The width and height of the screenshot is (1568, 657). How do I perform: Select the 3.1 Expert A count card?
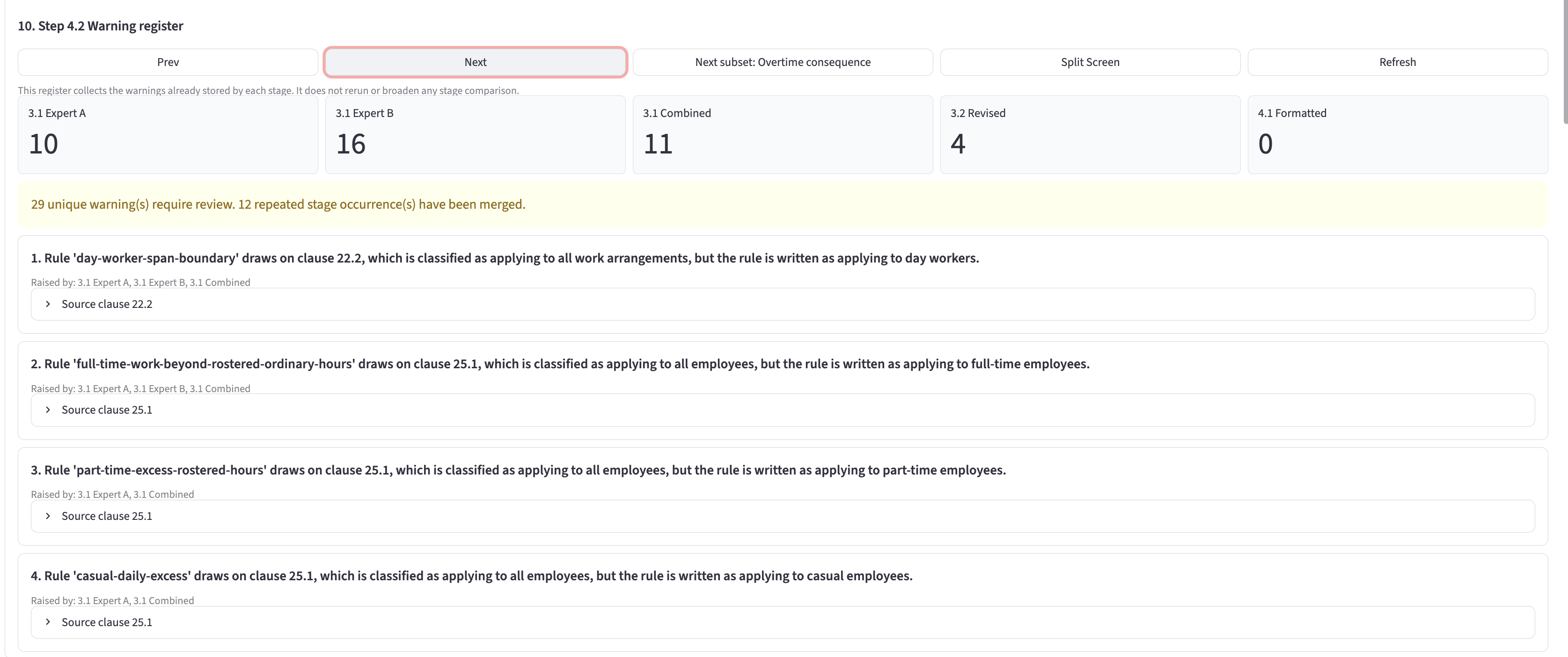click(168, 134)
